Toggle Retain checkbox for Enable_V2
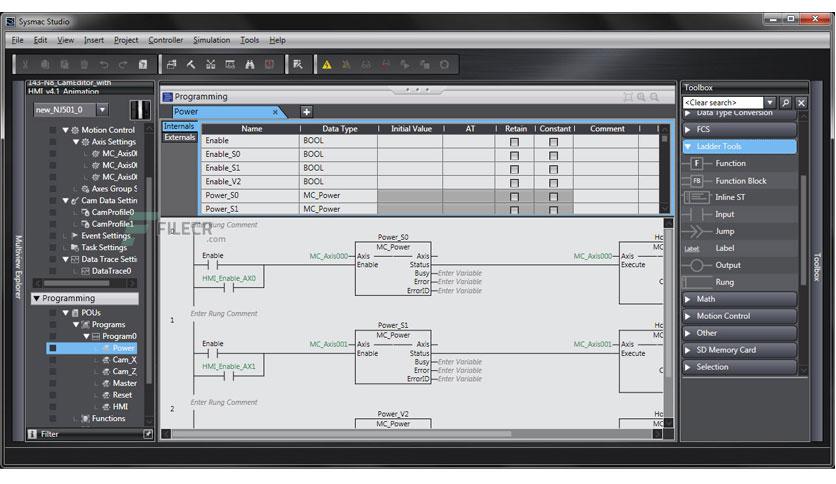 pyautogui.click(x=514, y=183)
